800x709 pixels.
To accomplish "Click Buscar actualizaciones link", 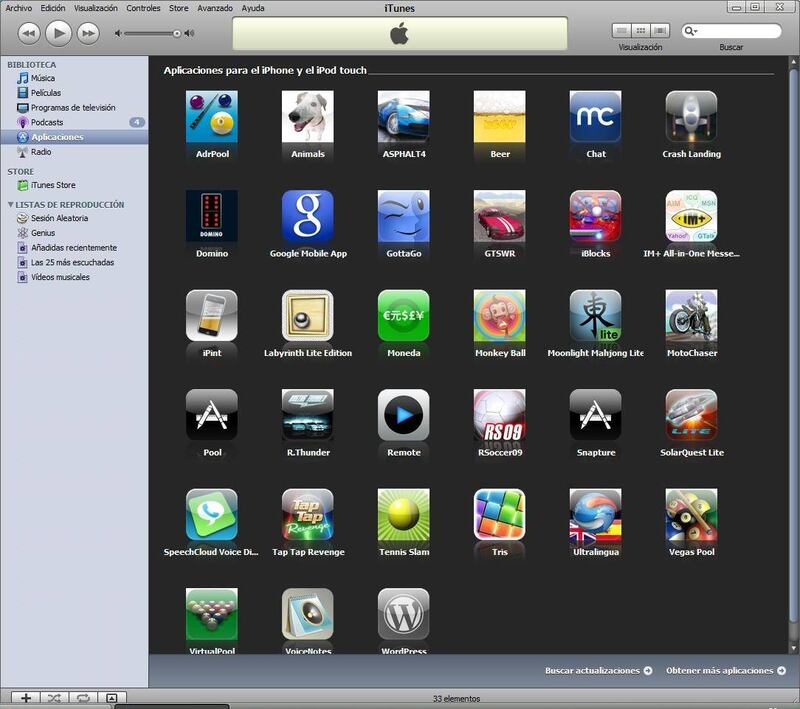I will (x=598, y=671).
